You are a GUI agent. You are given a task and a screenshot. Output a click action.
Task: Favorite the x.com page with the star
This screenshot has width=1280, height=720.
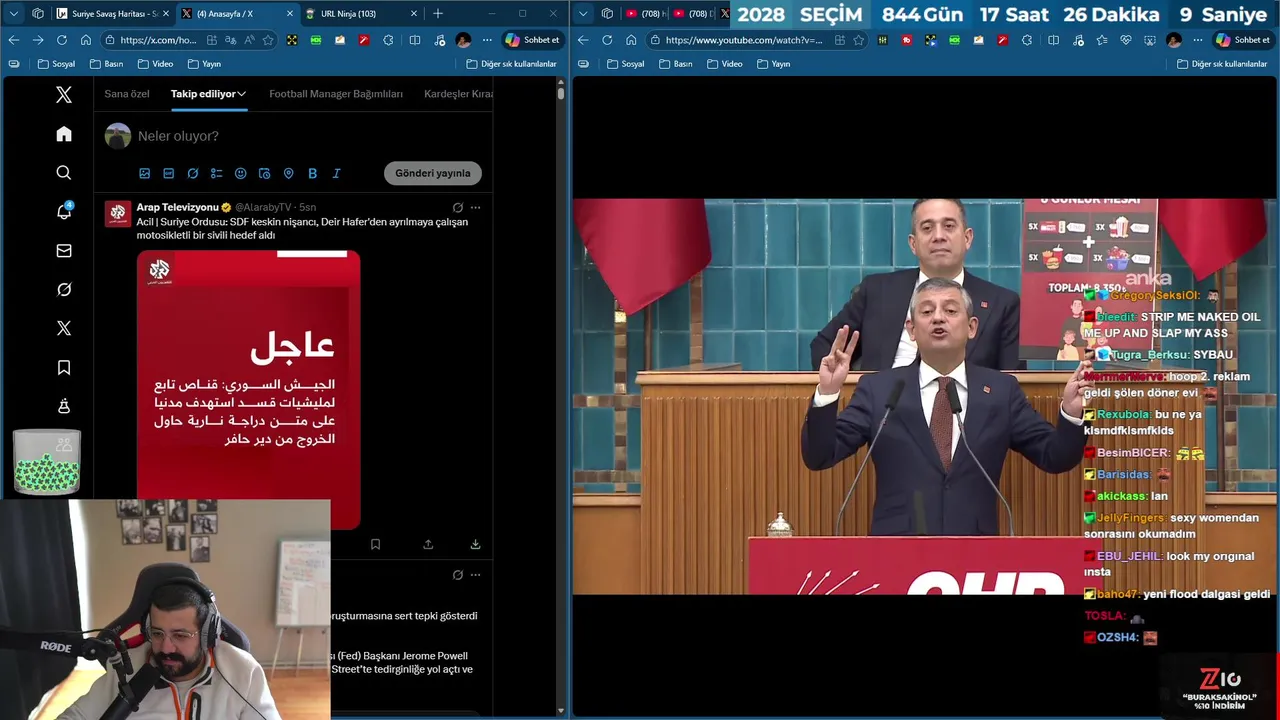point(268,40)
